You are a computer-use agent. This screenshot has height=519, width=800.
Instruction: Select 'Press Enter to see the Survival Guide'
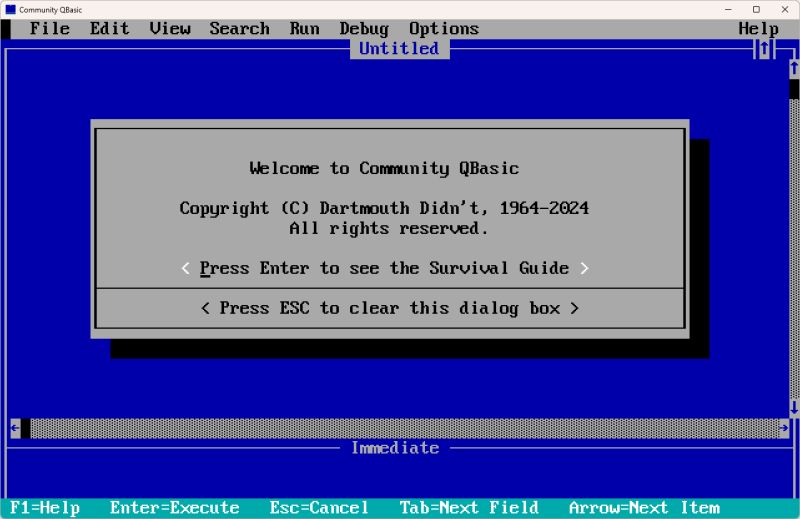[x=385, y=268]
